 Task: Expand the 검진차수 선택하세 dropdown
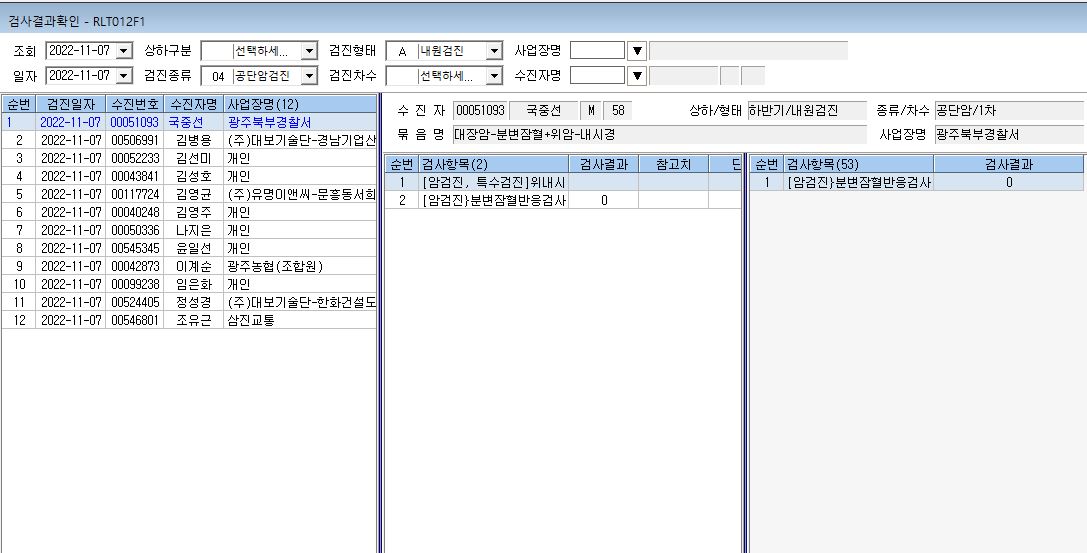click(x=494, y=76)
